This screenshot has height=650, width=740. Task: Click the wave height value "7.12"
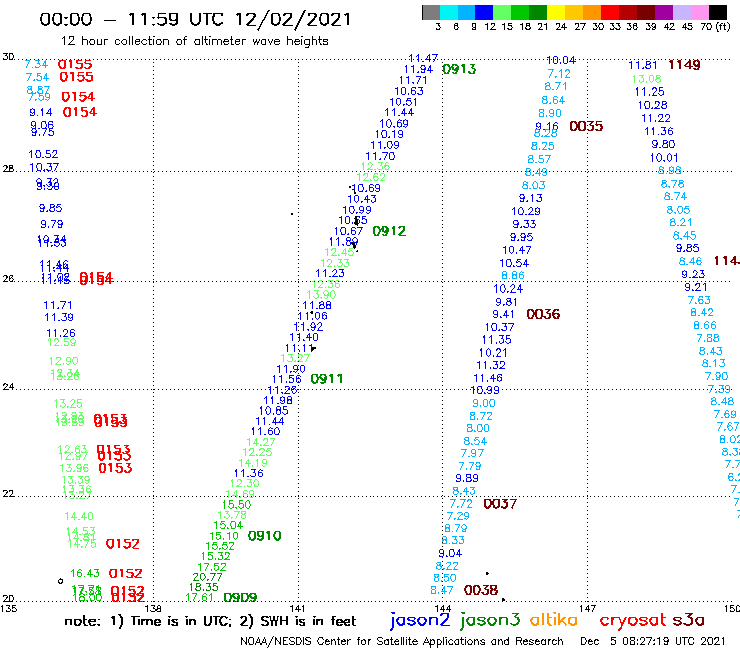tap(559, 74)
